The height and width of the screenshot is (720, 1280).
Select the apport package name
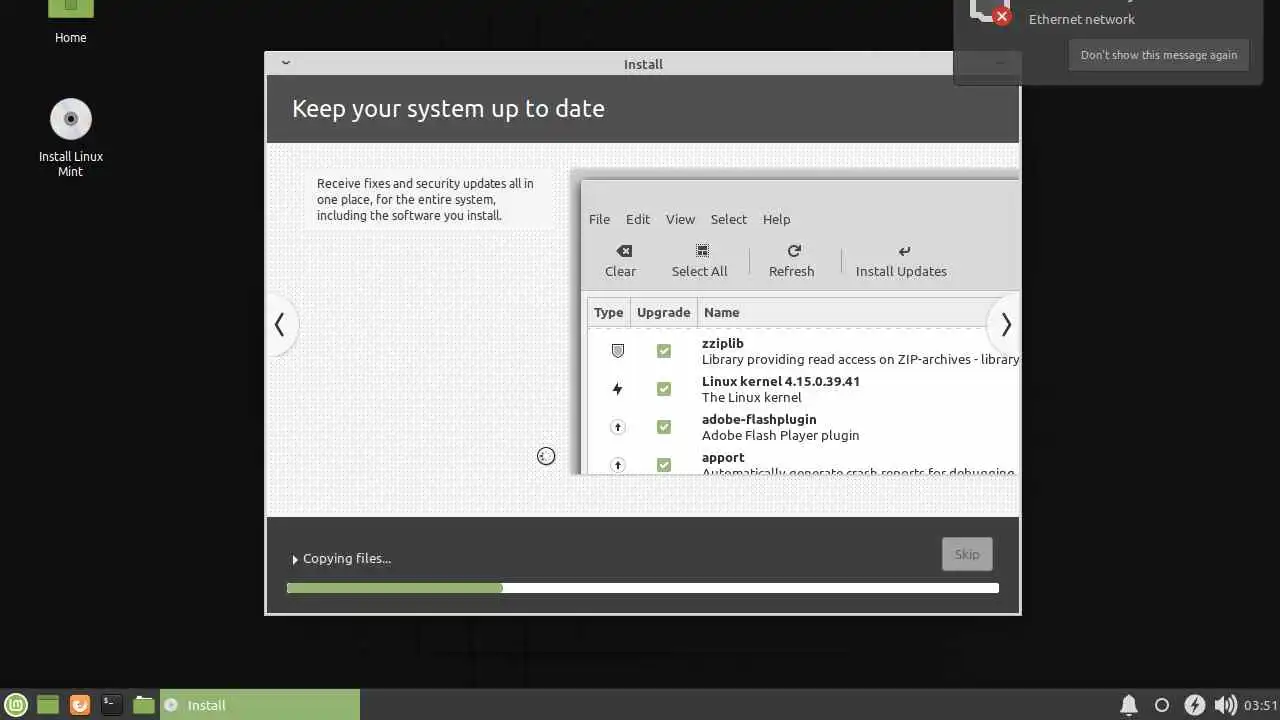pyautogui.click(x=723, y=457)
